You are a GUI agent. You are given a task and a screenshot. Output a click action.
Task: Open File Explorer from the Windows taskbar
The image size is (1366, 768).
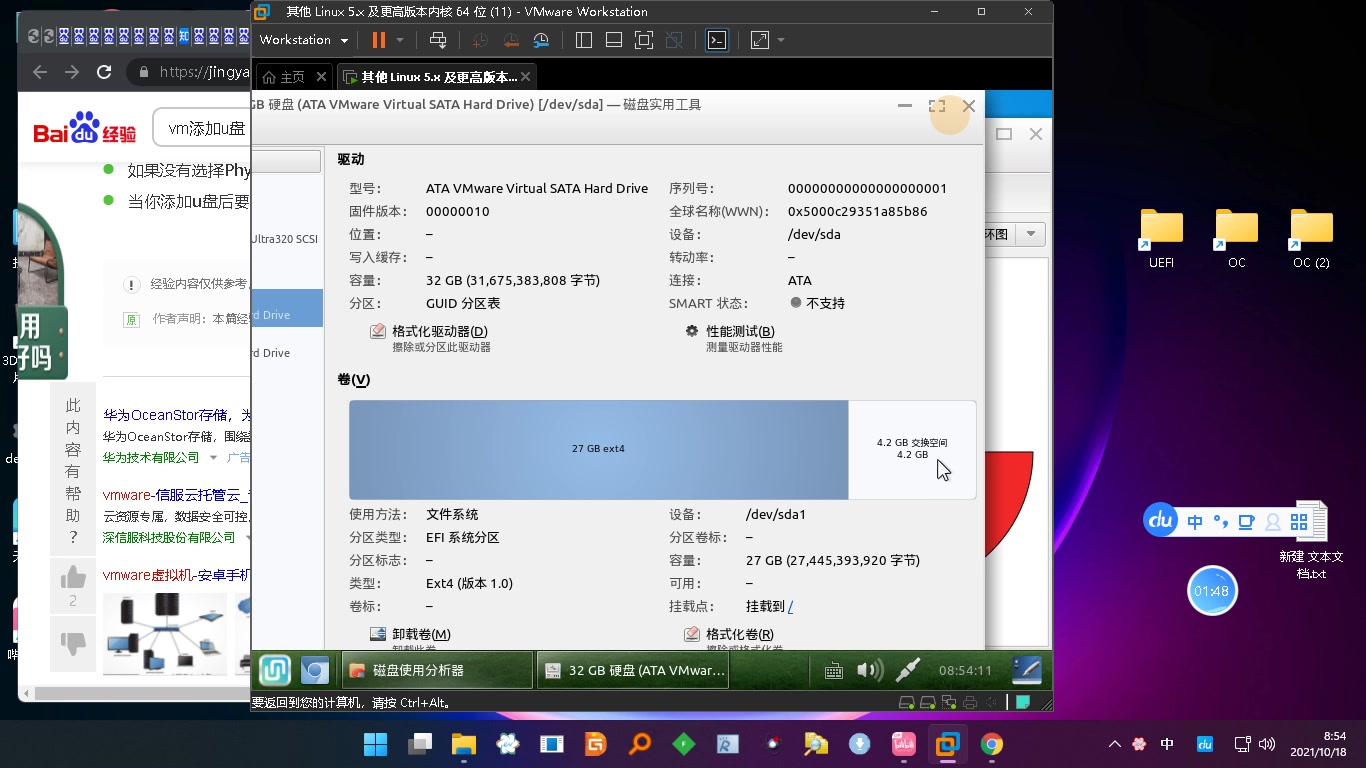(464, 744)
